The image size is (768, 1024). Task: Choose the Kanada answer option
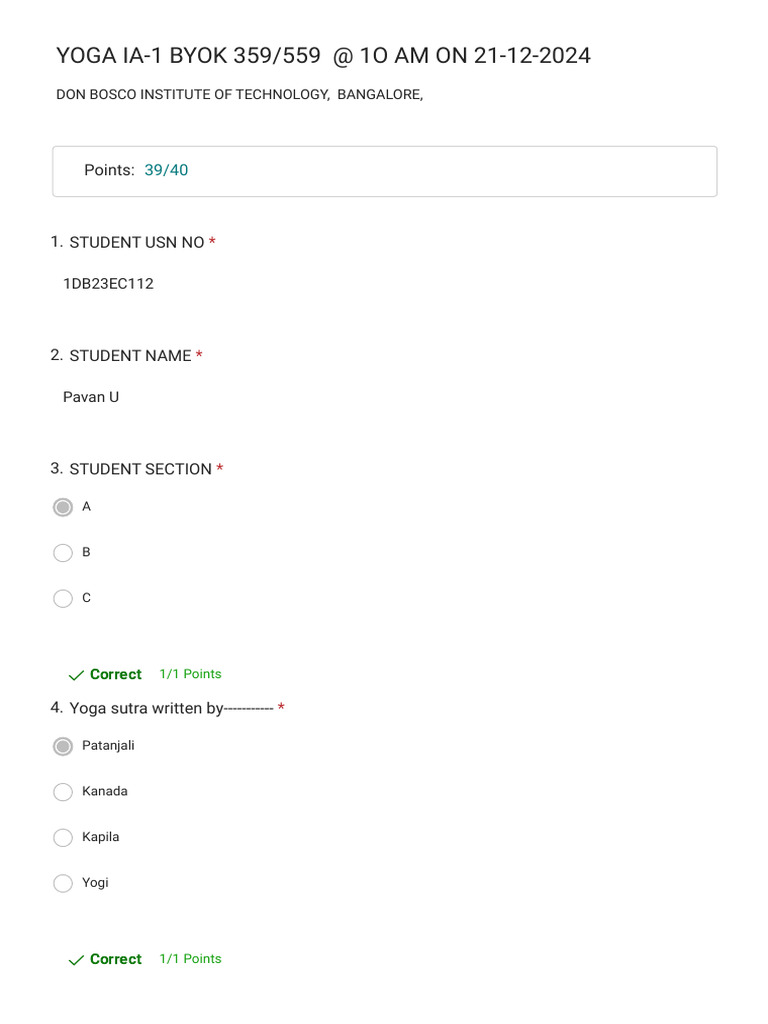pos(63,792)
